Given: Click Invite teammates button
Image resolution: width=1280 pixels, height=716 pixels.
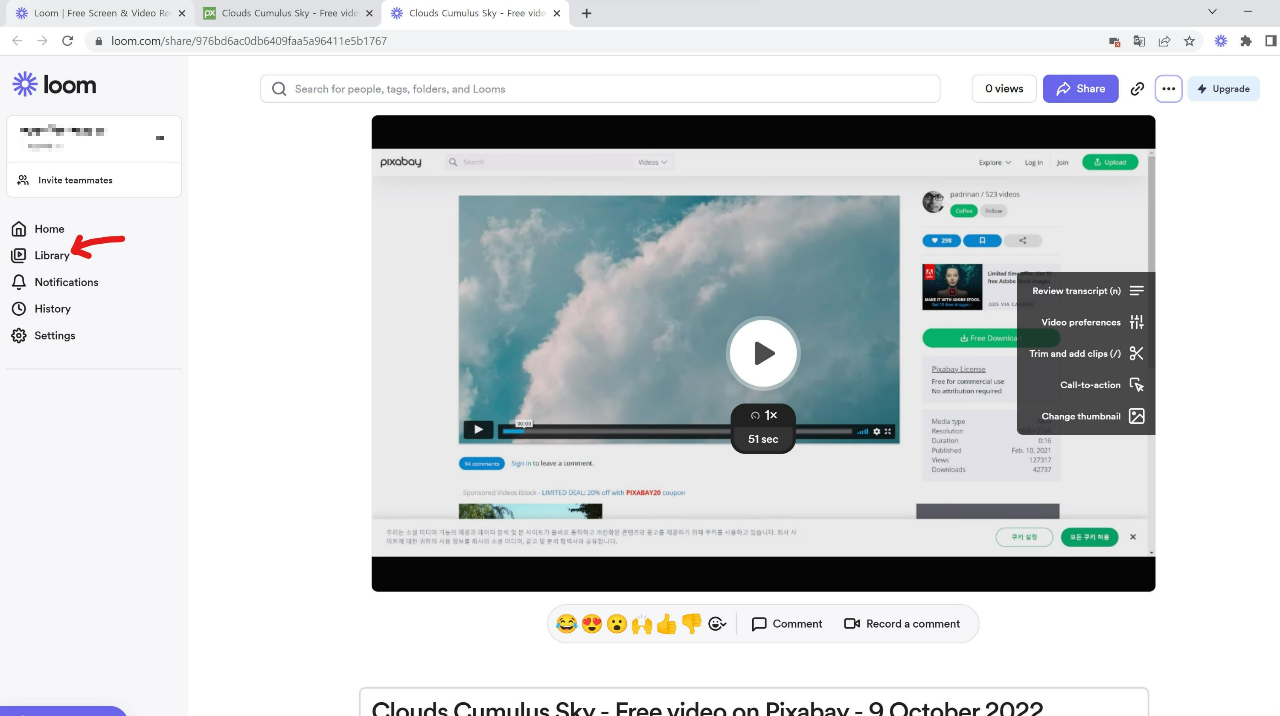Looking at the screenshot, I should [94, 180].
